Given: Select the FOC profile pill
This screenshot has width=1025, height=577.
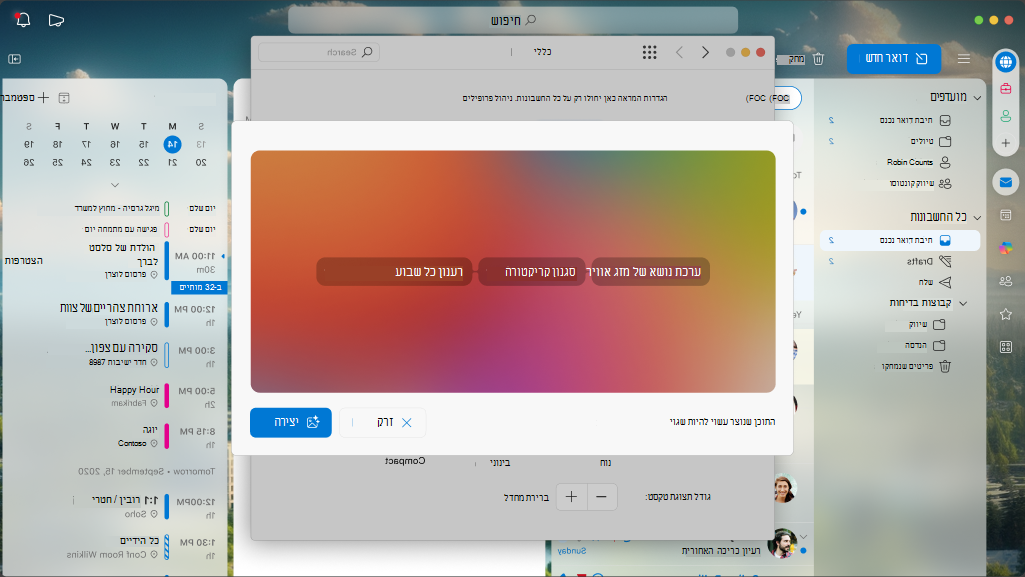Looking at the screenshot, I should [x=787, y=99].
